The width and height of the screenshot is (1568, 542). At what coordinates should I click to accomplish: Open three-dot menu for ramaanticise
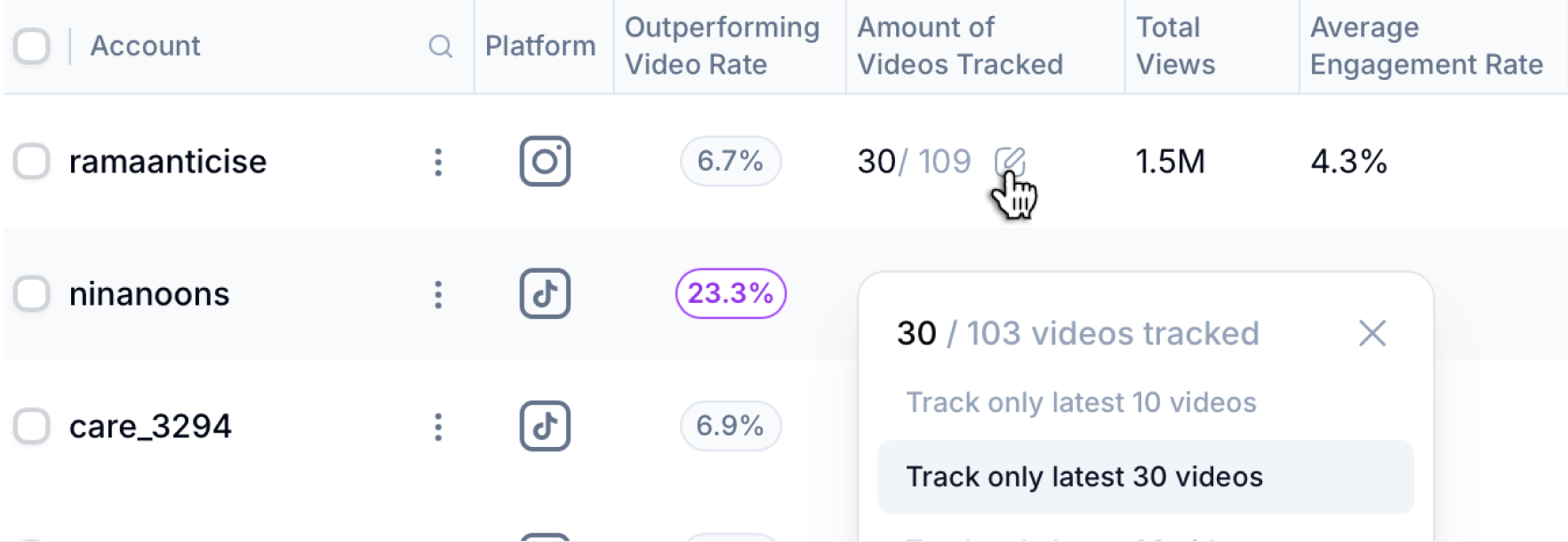(x=438, y=162)
